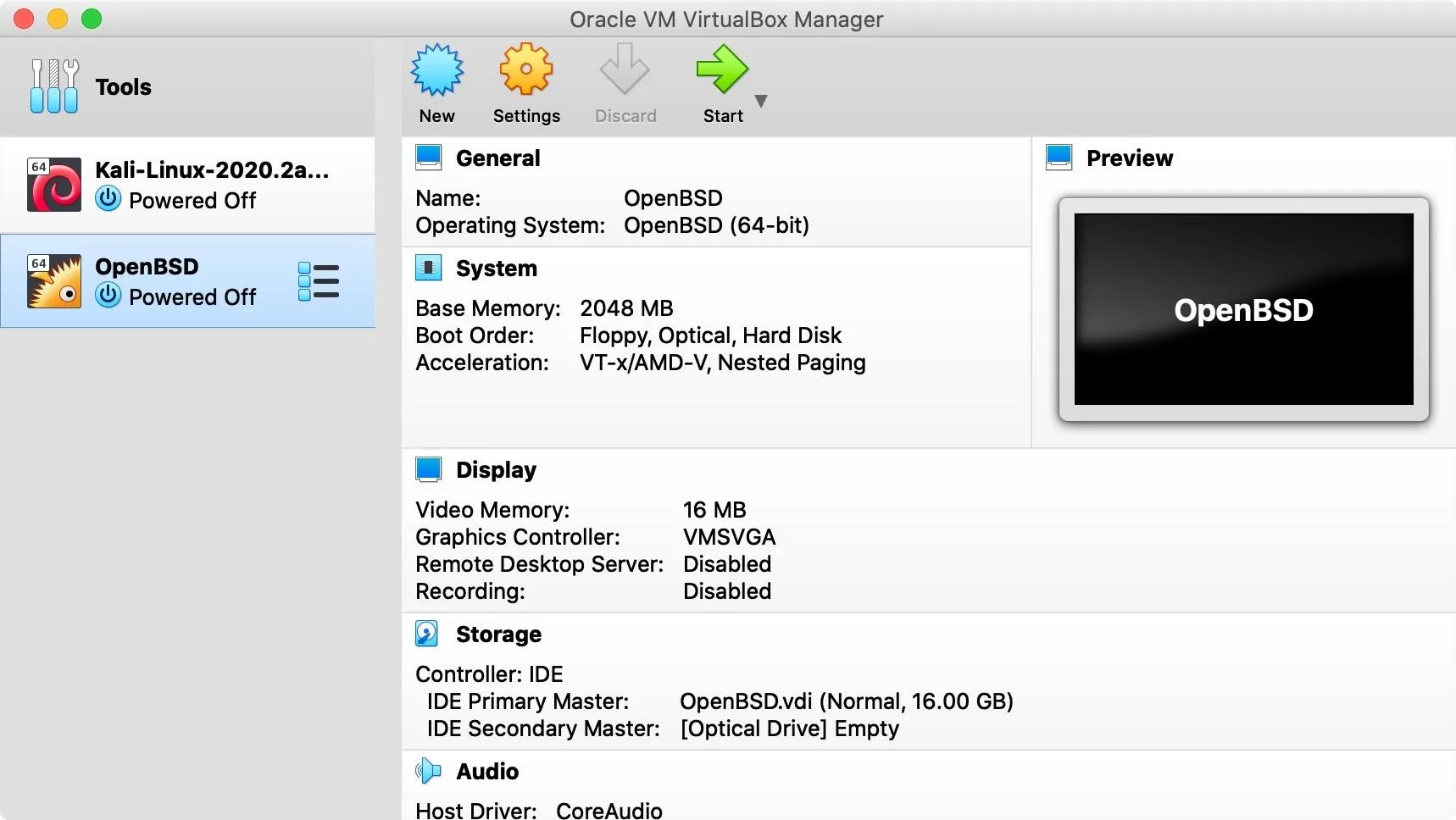Screen dimensions: 1456x820
Task: Start the VM with the green arrow
Action: 722,69
